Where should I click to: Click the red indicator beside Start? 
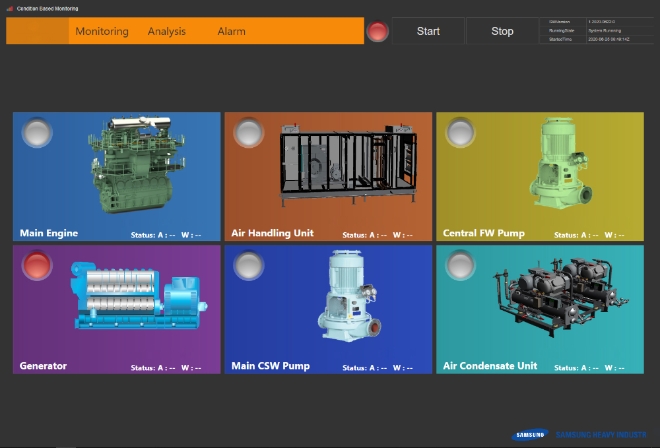[378, 31]
